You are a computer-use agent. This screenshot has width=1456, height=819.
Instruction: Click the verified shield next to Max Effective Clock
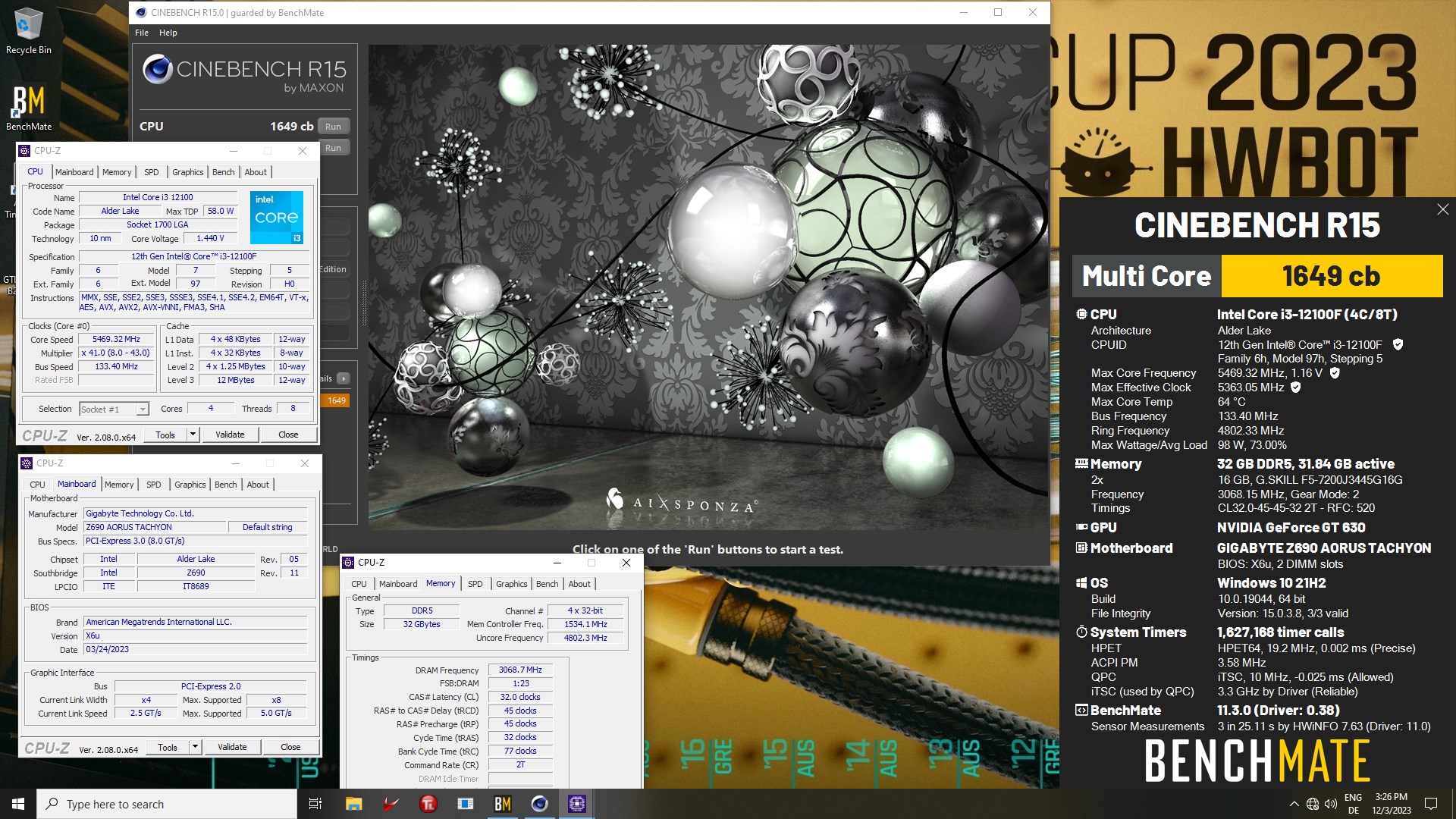pos(1296,388)
